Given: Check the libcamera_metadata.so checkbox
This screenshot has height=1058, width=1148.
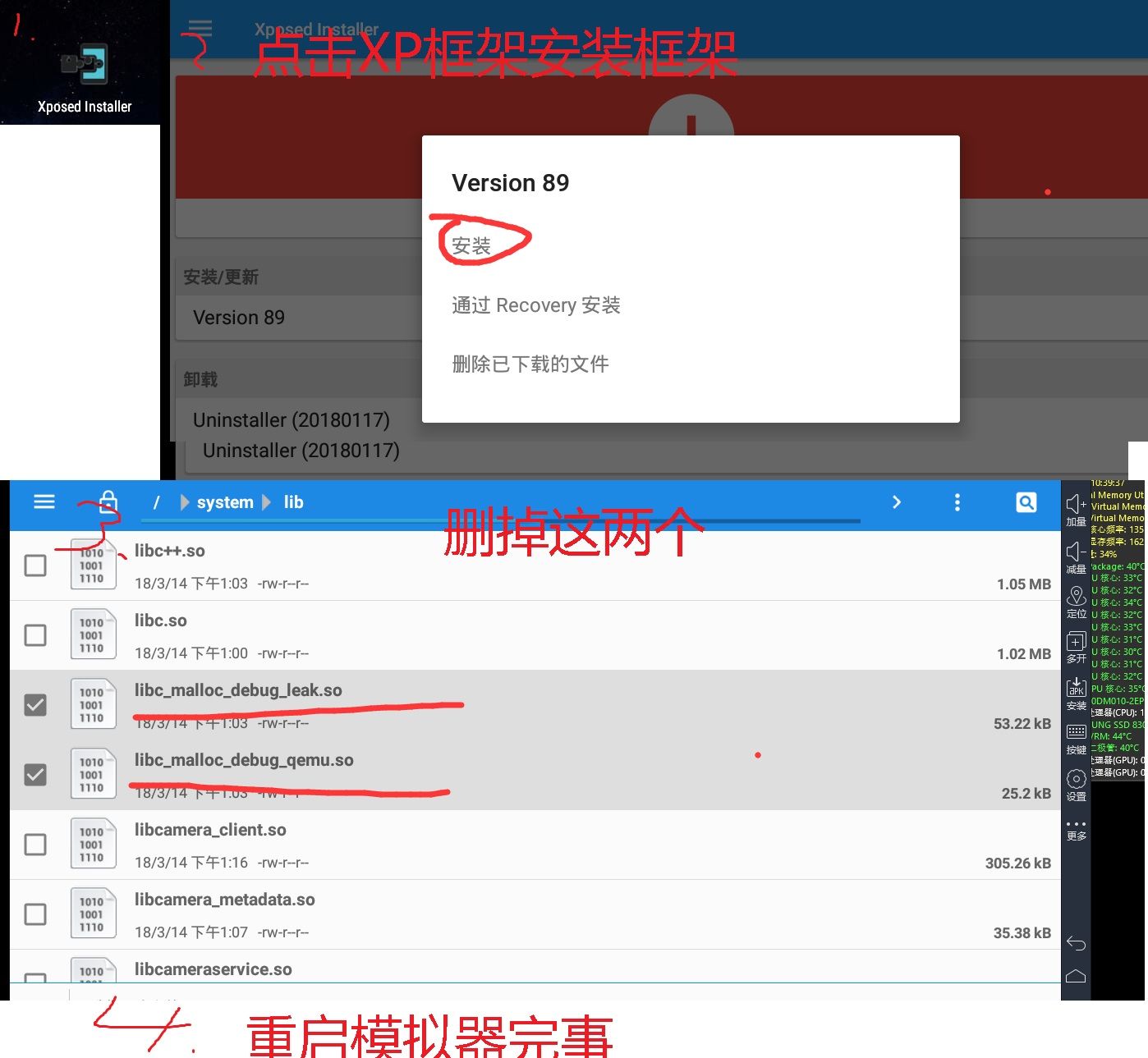Looking at the screenshot, I should [35, 914].
